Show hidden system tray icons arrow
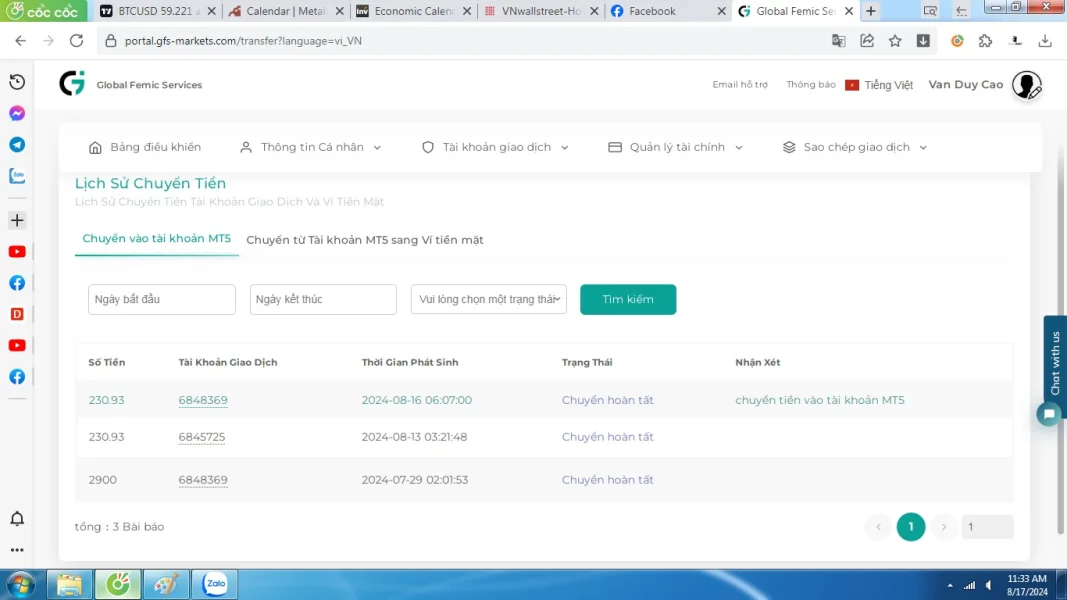 [x=950, y=585]
